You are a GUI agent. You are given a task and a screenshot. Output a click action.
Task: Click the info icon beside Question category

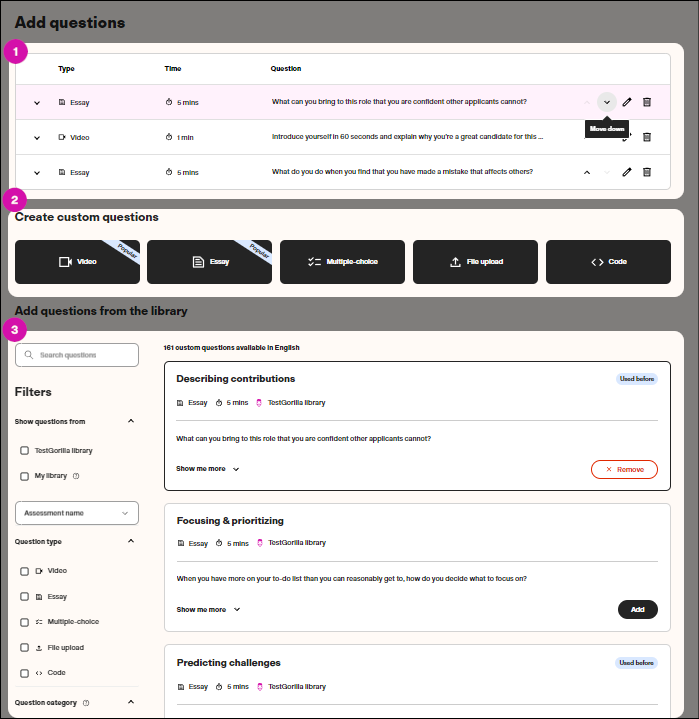pos(86,703)
